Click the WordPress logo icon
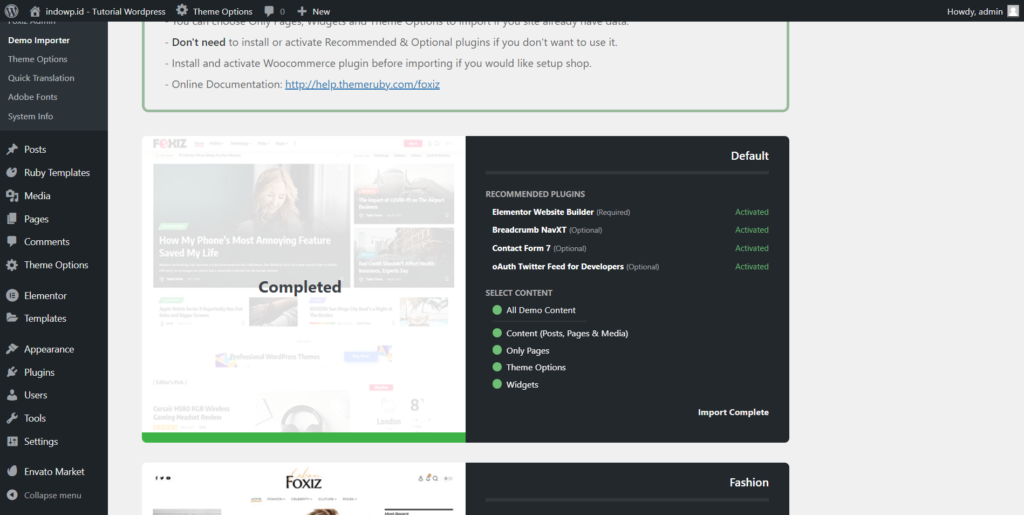 (x=12, y=11)
